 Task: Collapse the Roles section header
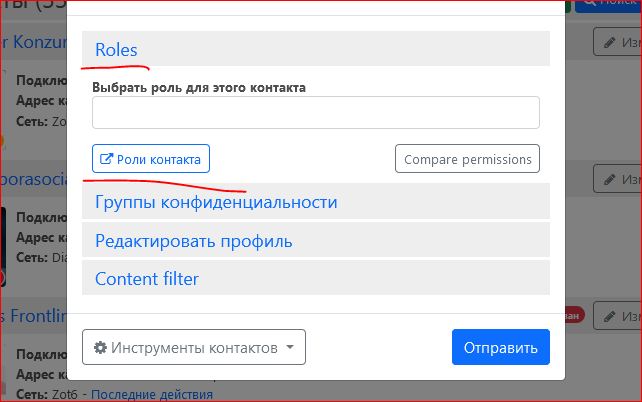click(116, 49)
